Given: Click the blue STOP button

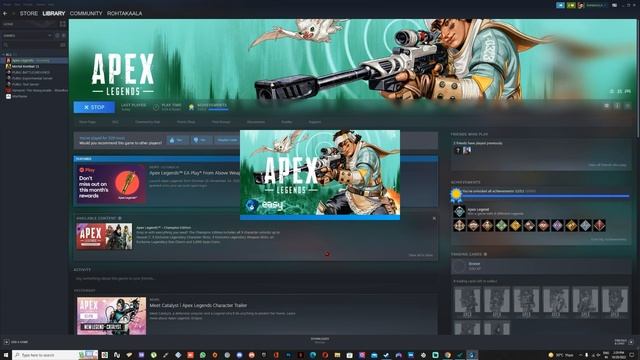Looking at the screenshot, I should [94, 107].
